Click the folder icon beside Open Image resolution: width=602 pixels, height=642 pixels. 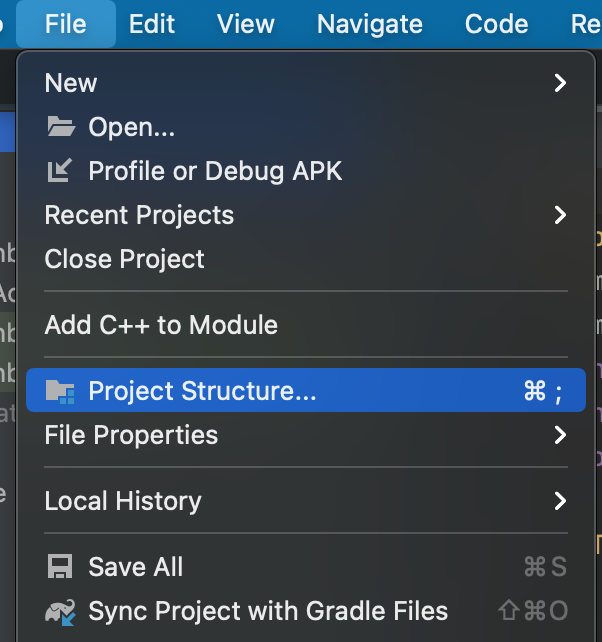(x=61, y=127)
